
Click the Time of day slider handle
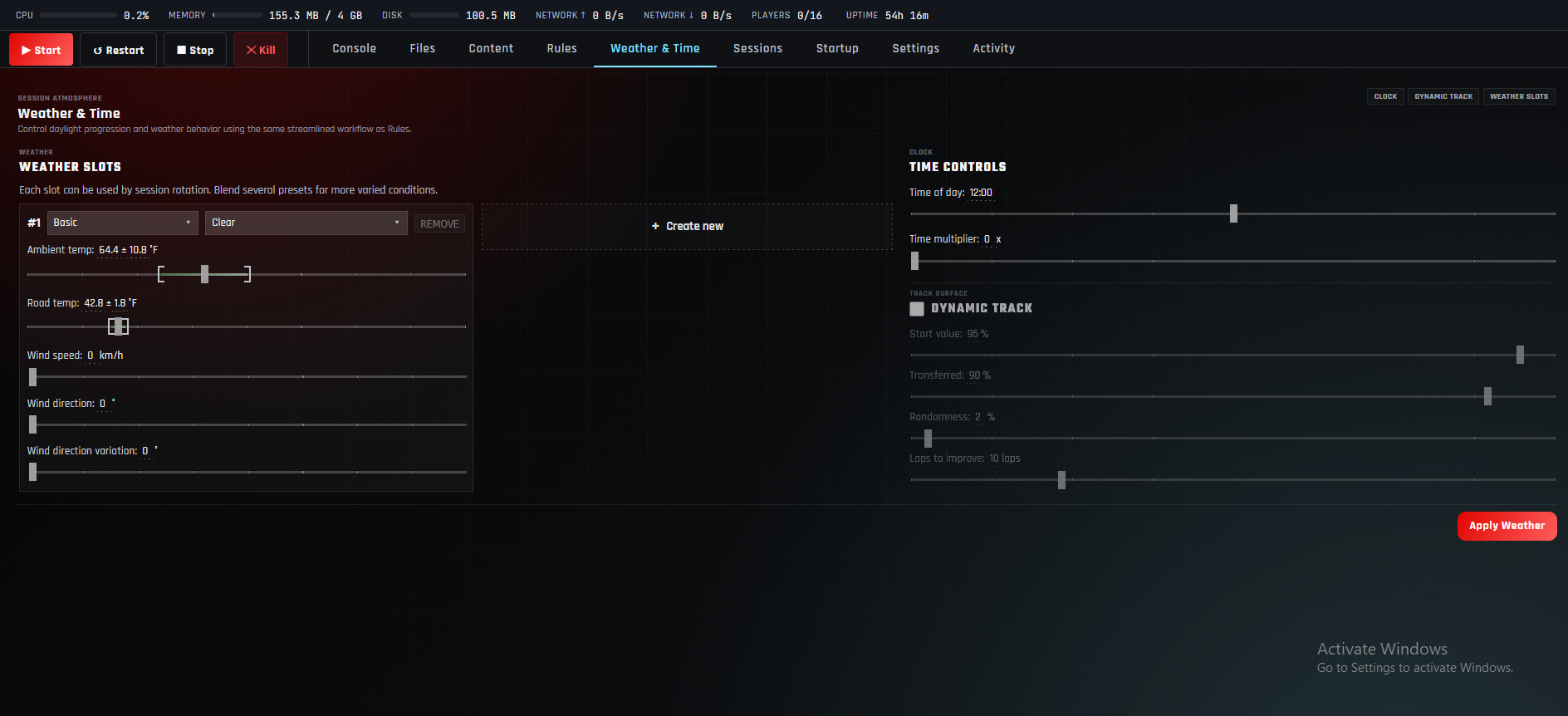[1233, 213]
